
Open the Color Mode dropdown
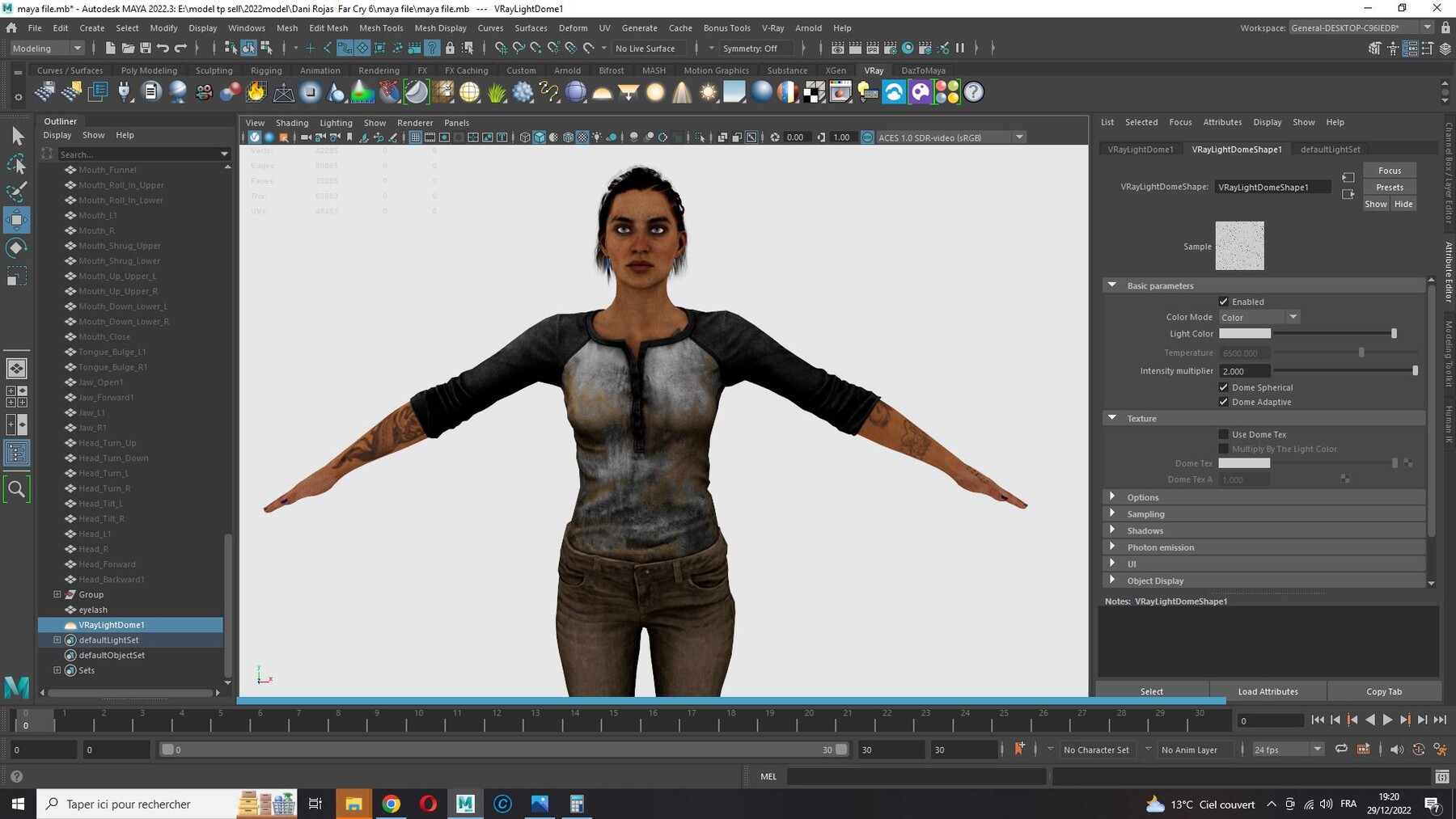(x=1259, y=317)
